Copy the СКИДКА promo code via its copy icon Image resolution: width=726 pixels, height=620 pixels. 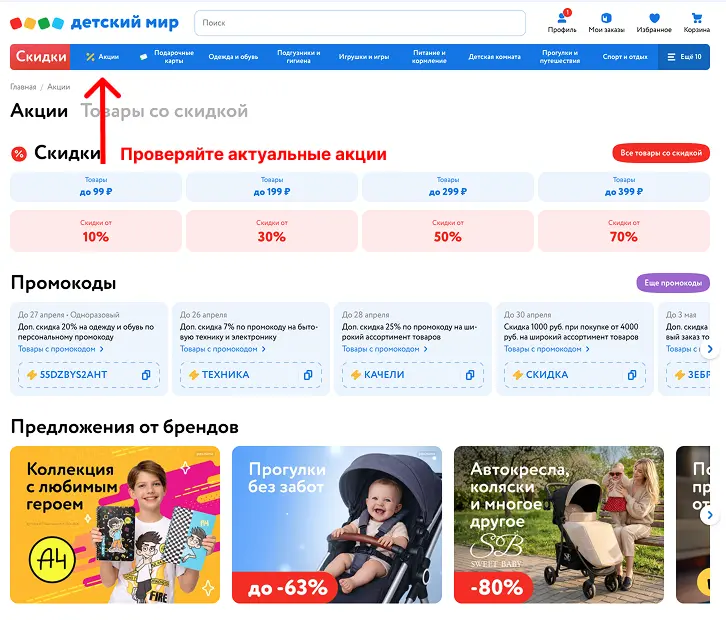coord(632,375)
